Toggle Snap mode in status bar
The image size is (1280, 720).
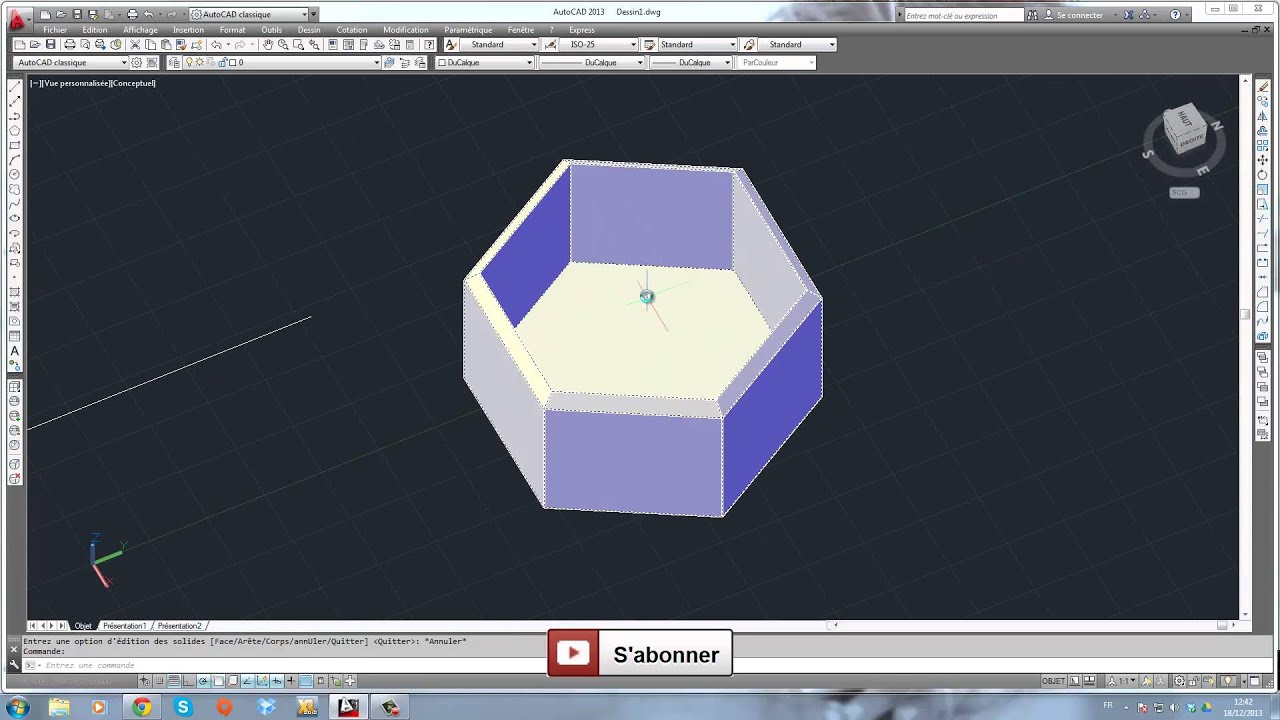click(x=159, y=681)
